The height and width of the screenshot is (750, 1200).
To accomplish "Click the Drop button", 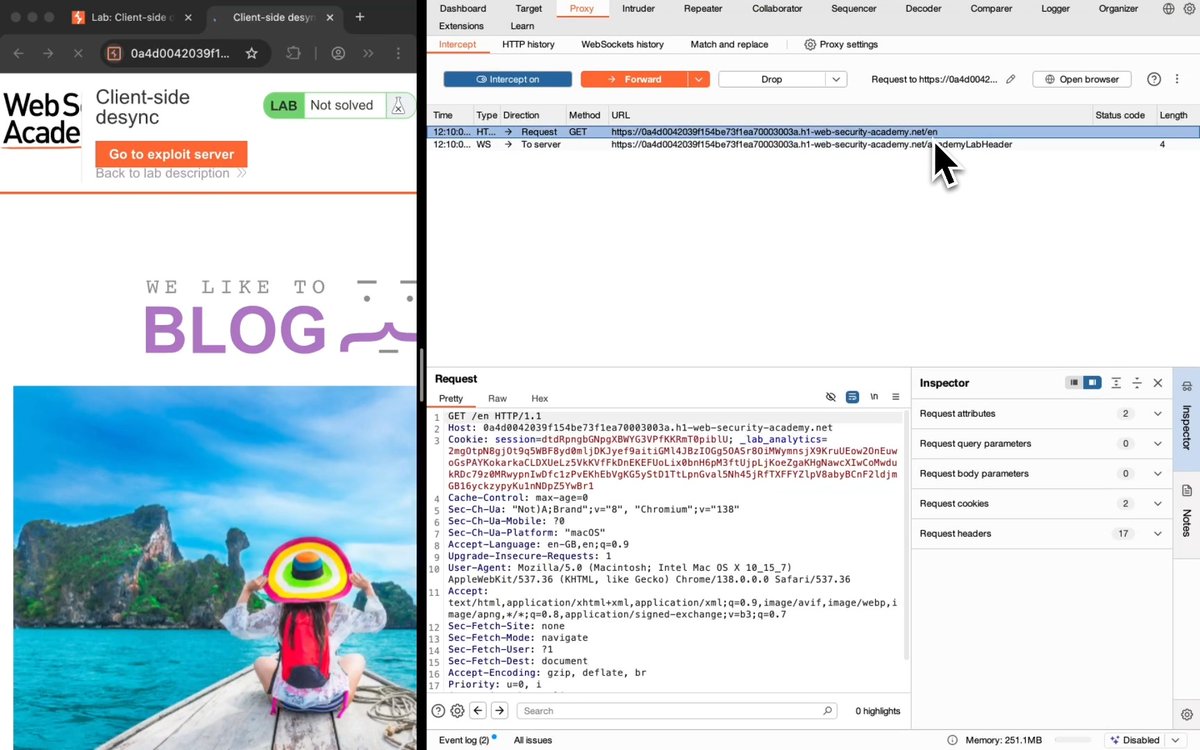I will pyautogui.click(x=772, y=79).
